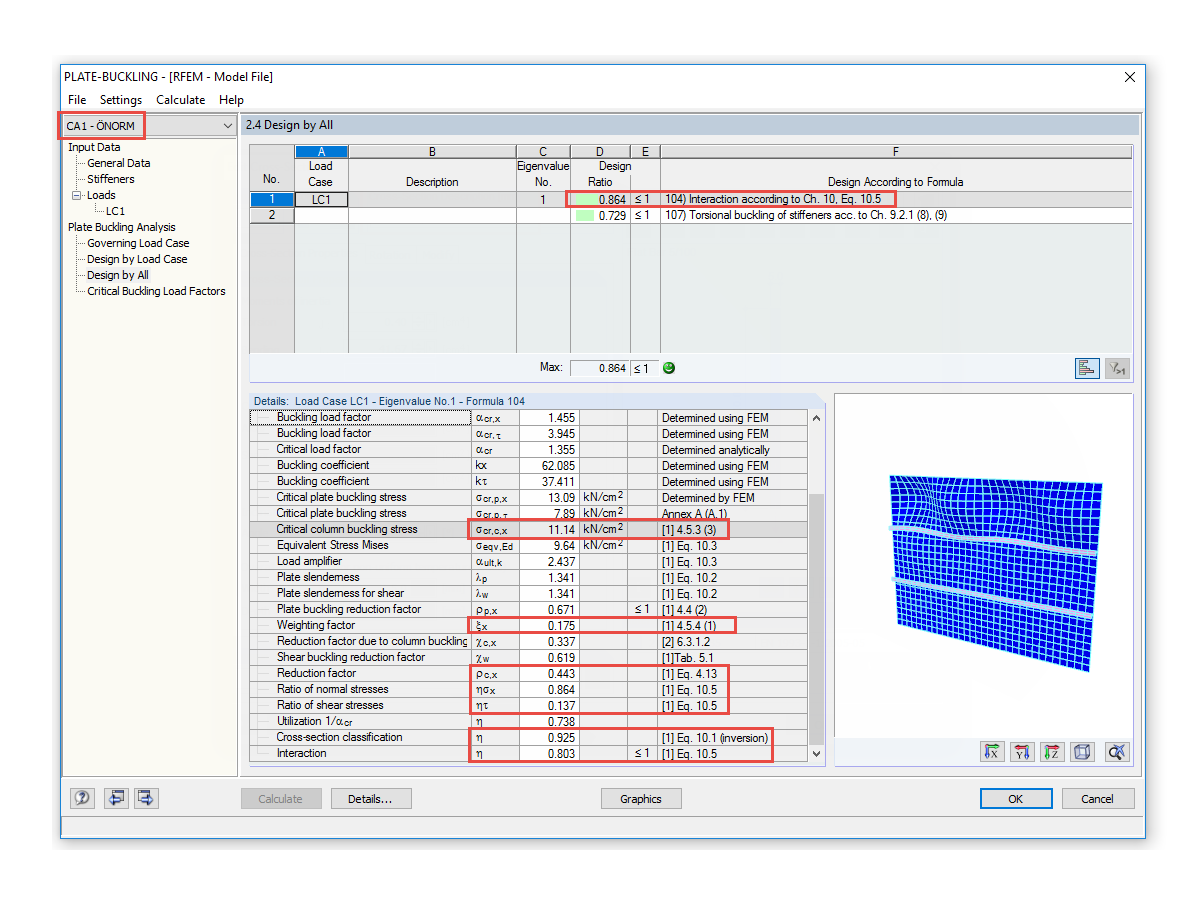
Task: Select Critical load factor row
Action: click(528, 449)
